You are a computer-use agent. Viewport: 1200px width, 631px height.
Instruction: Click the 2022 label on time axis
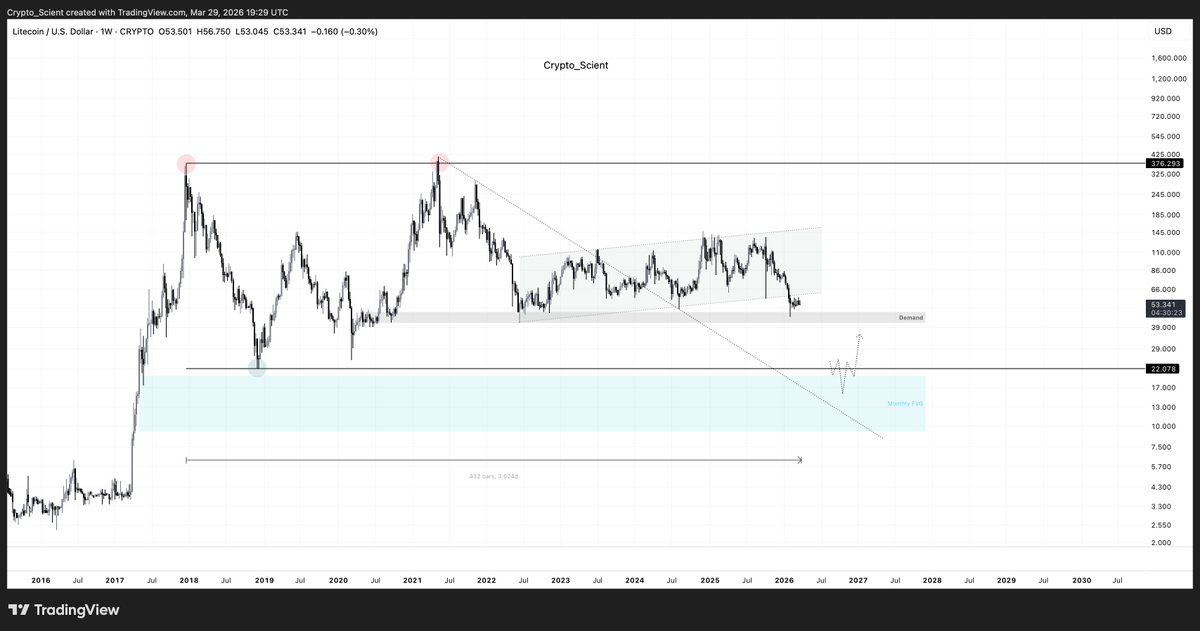point(486,580)
